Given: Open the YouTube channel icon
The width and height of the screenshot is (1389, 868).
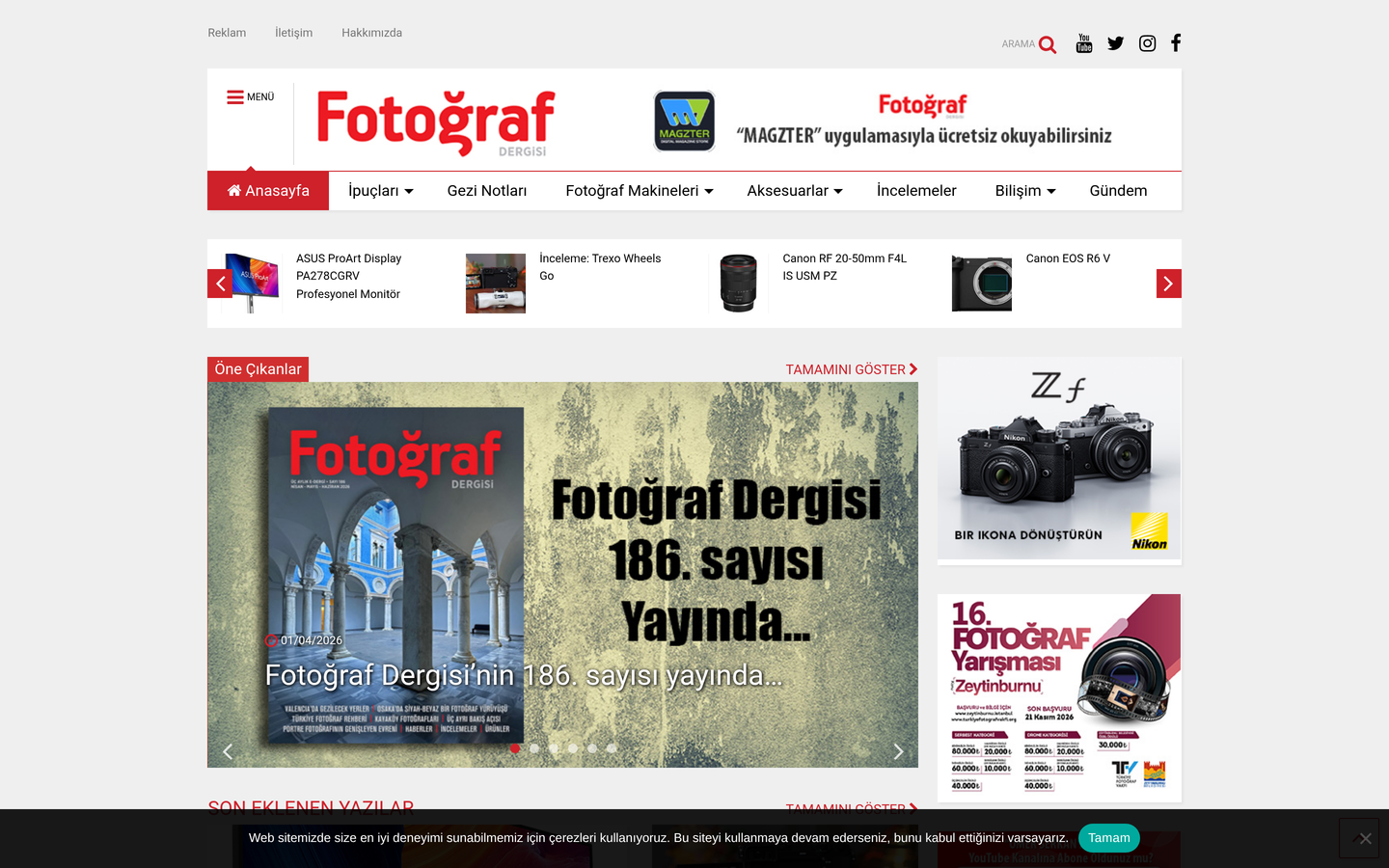Looking at the screenshot, I should pos(1084,42).
